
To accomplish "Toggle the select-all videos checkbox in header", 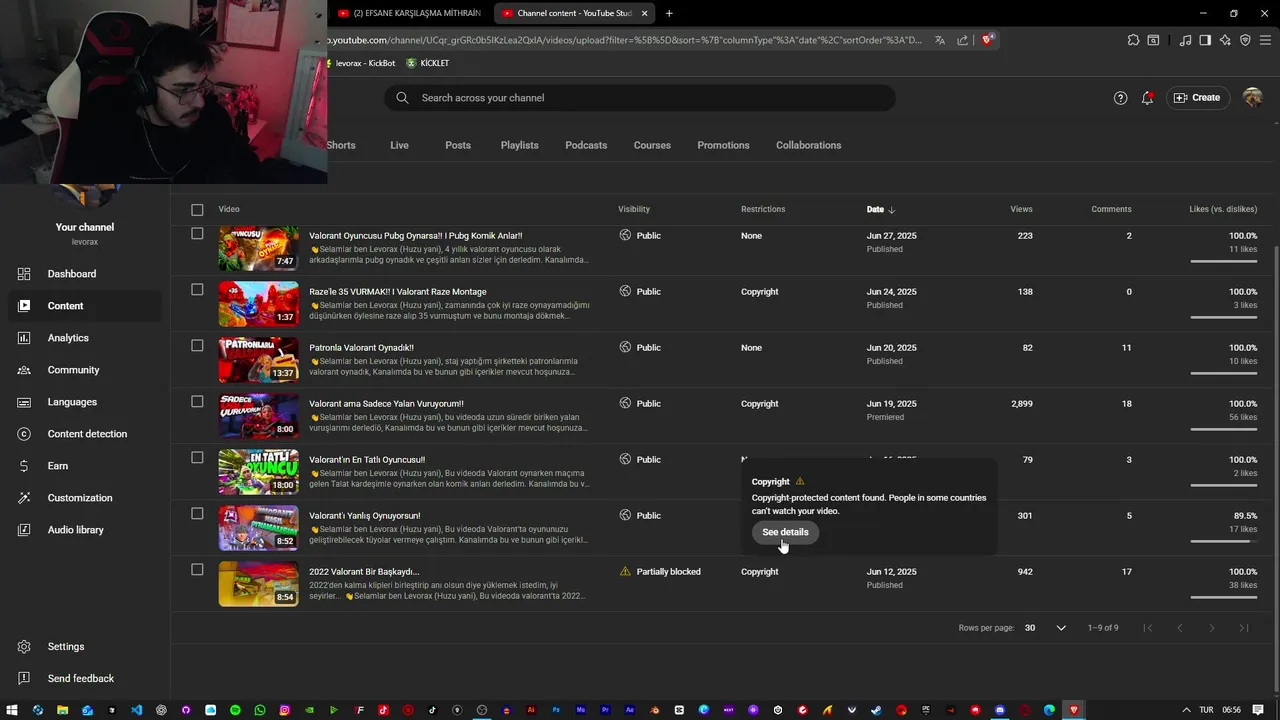I will [x=197, y=210].
